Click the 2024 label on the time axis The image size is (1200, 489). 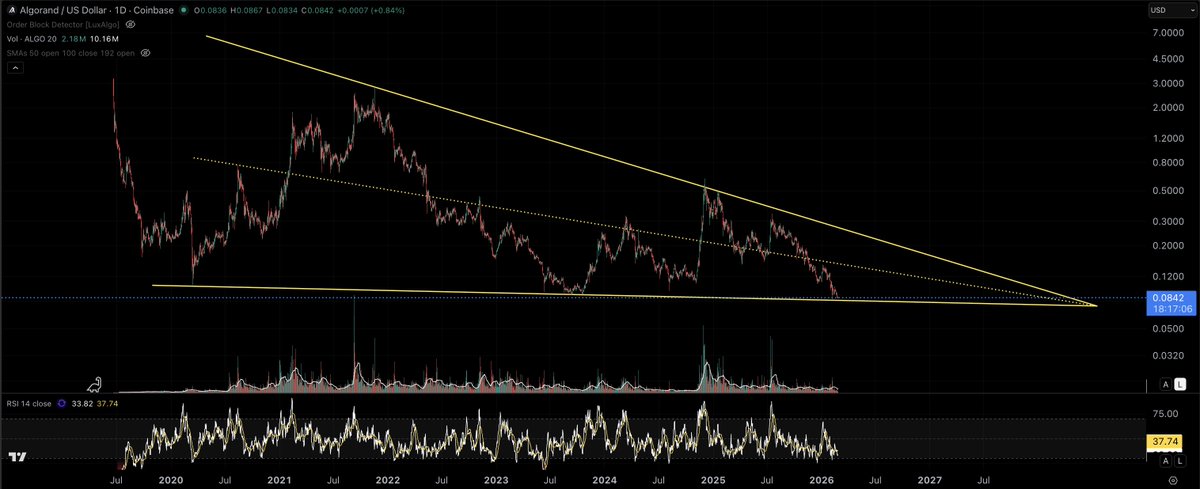click(604, 480)
